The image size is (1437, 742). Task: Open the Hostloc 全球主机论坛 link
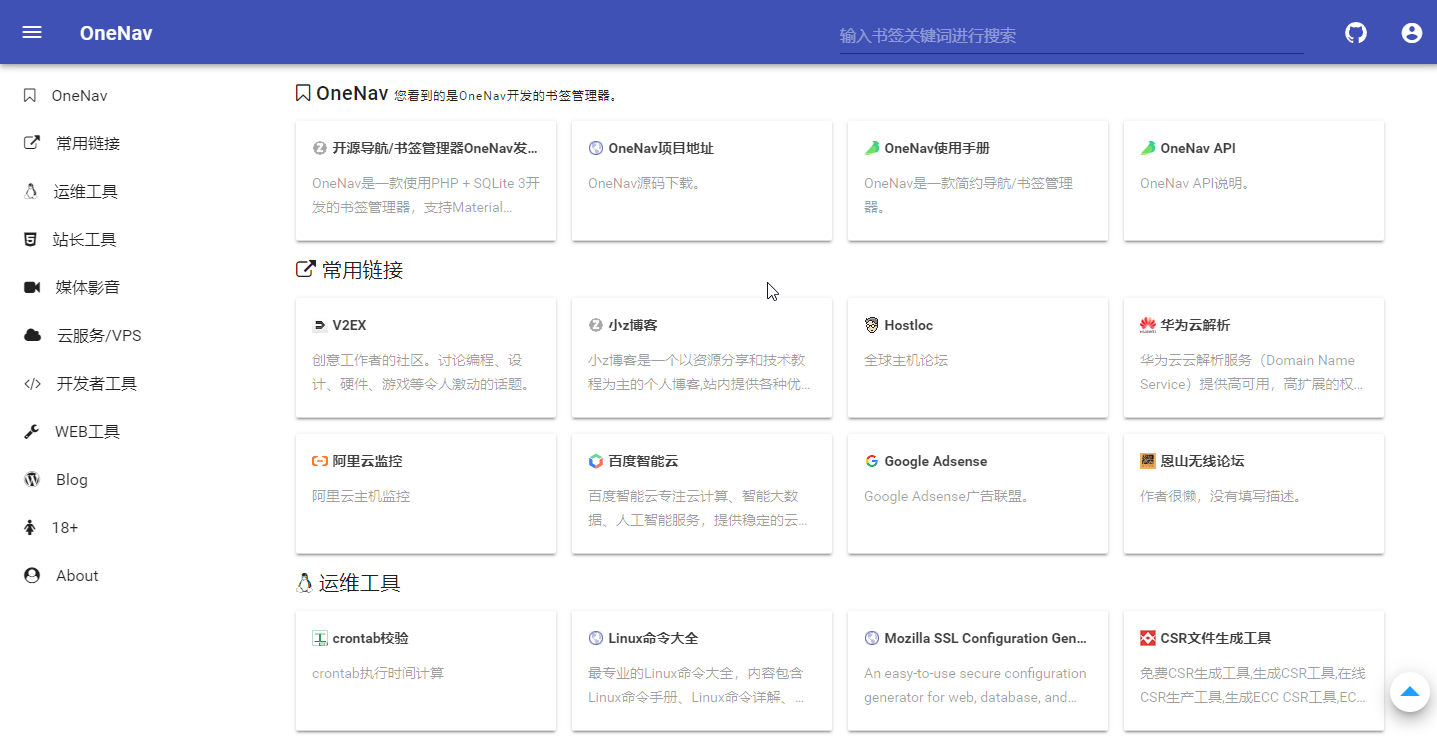[x=977, y=358]
